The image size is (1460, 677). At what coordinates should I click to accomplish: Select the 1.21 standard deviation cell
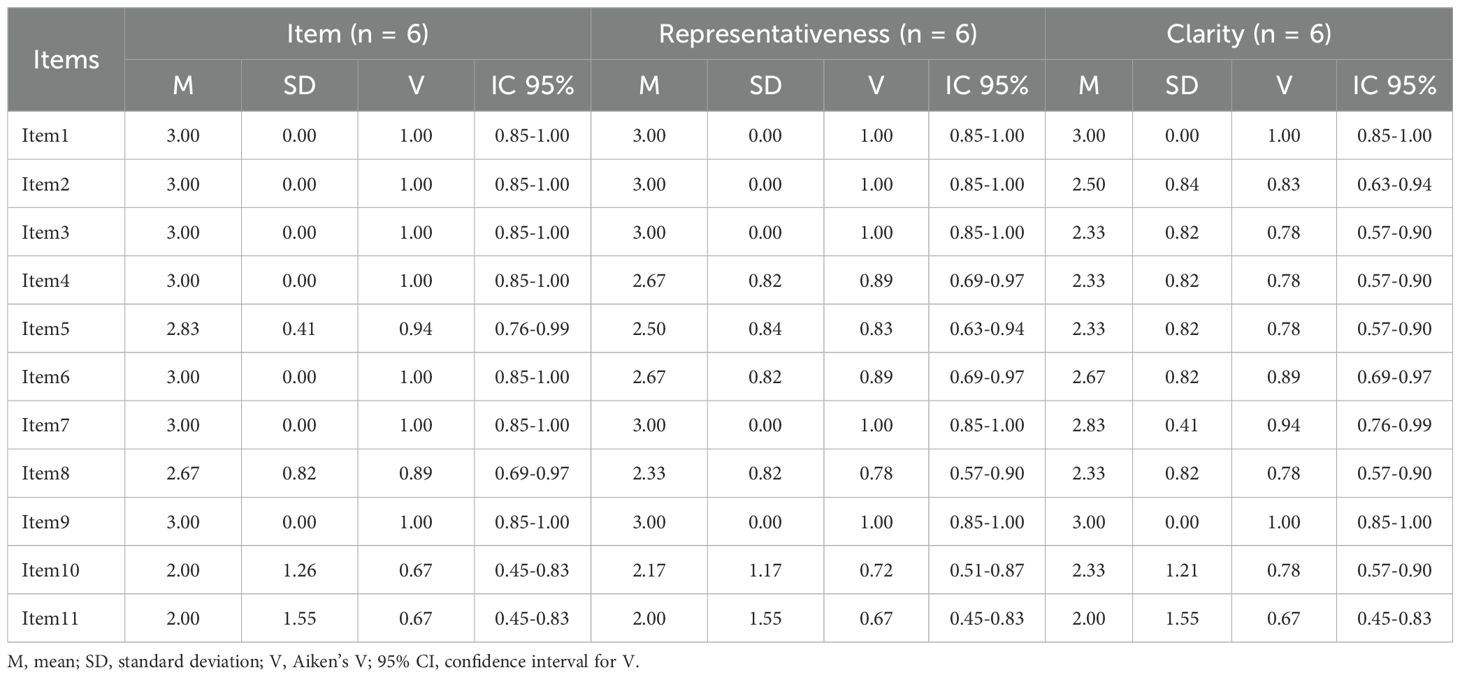pyautogui.click(x=1182, y=570)
